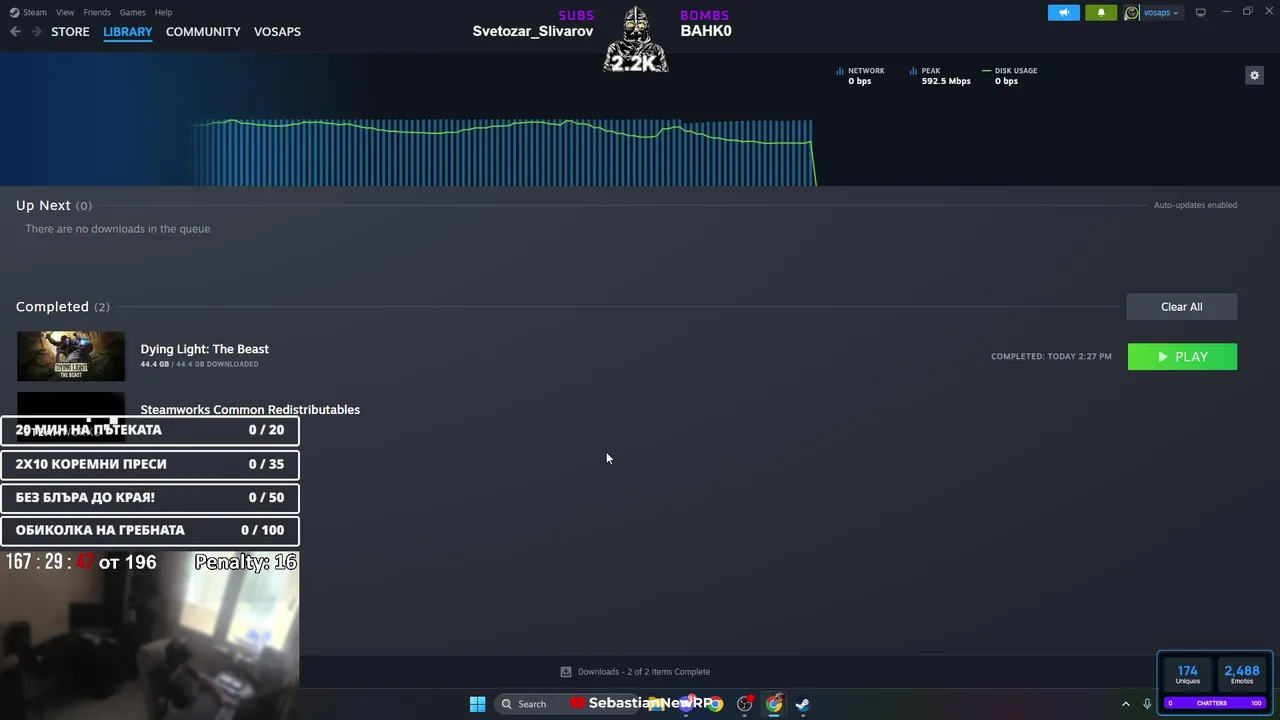The image size is (1280, 720).
Task: Click the 'BAHK0' bombs overlay name
Action: (x=706, y=31)
